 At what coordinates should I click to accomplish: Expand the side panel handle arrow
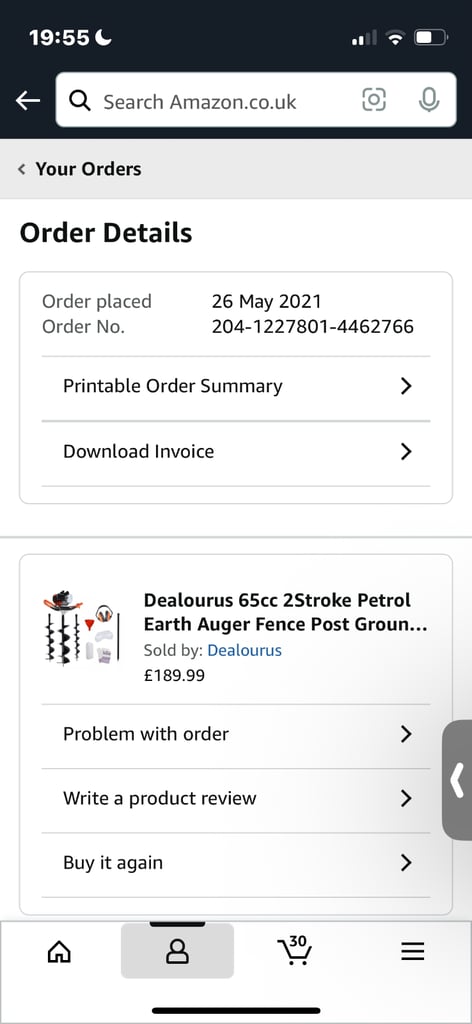pos(458,780)
